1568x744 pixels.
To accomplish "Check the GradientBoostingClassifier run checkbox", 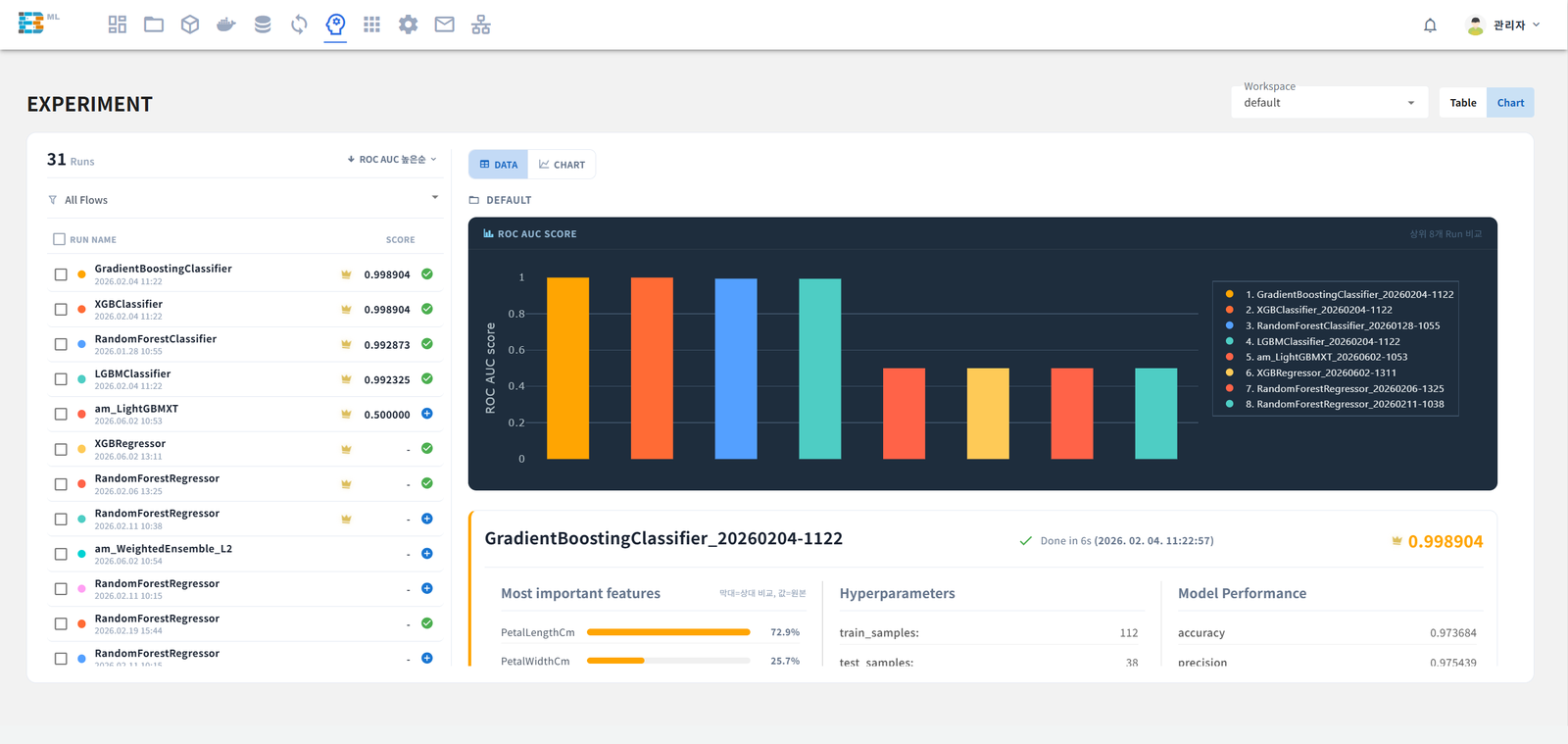I will click(x=61, y=274).
